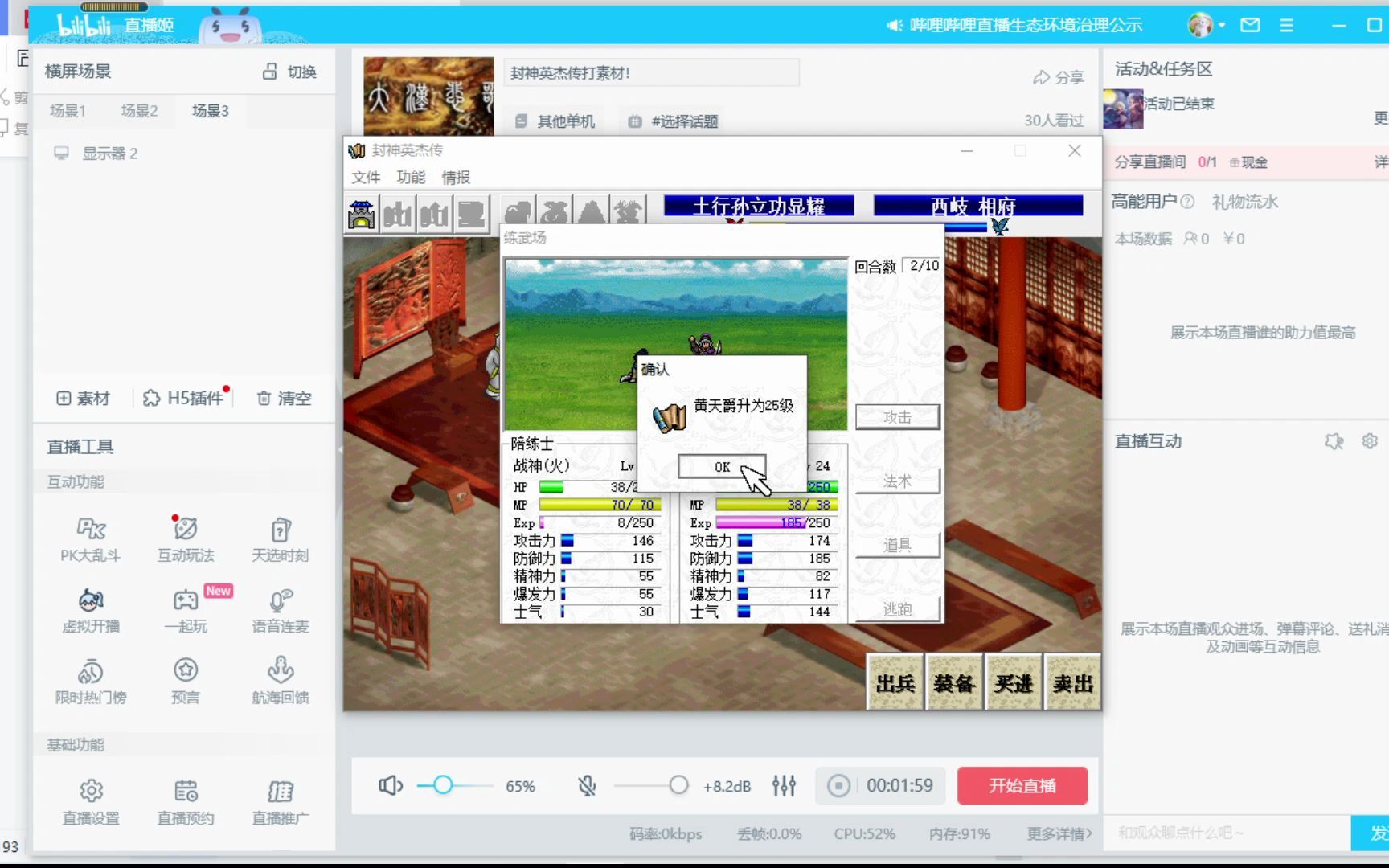The image size is (1389, 868).
Task: Open 限时热门榜 tool
Action: click(x=90, y=681)
